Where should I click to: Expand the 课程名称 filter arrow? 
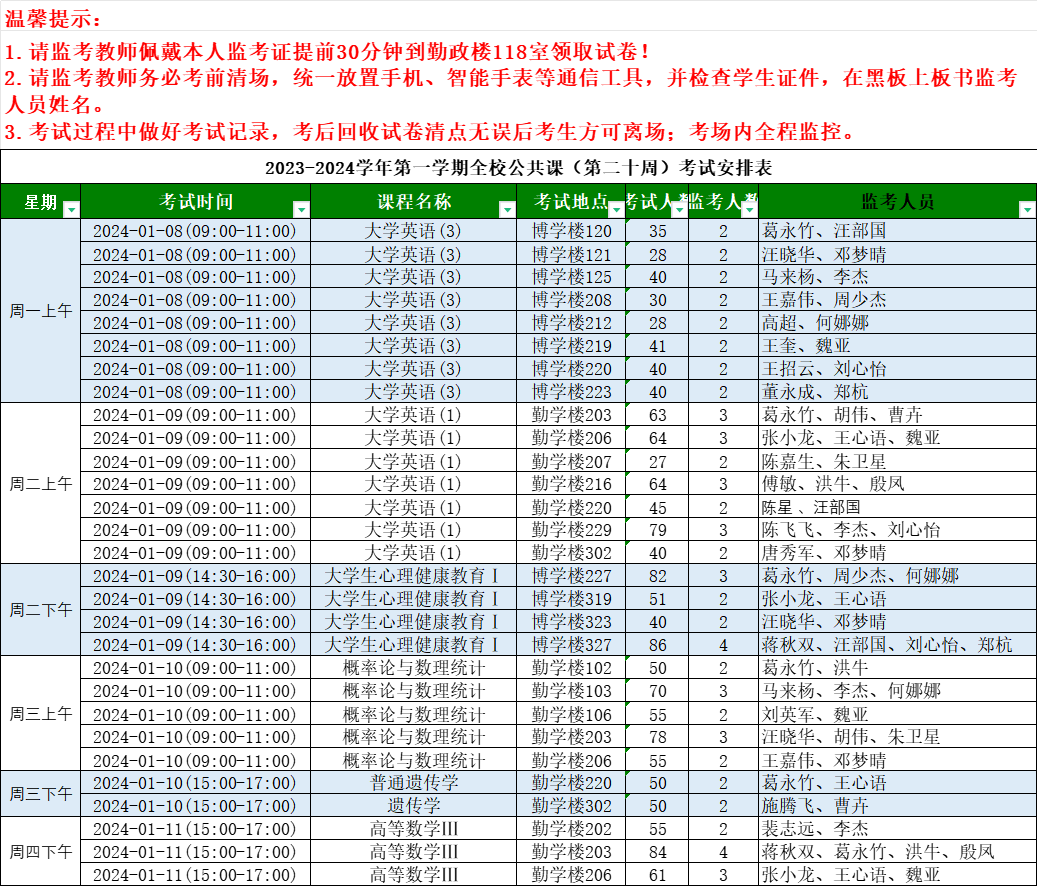pos(507,209)
